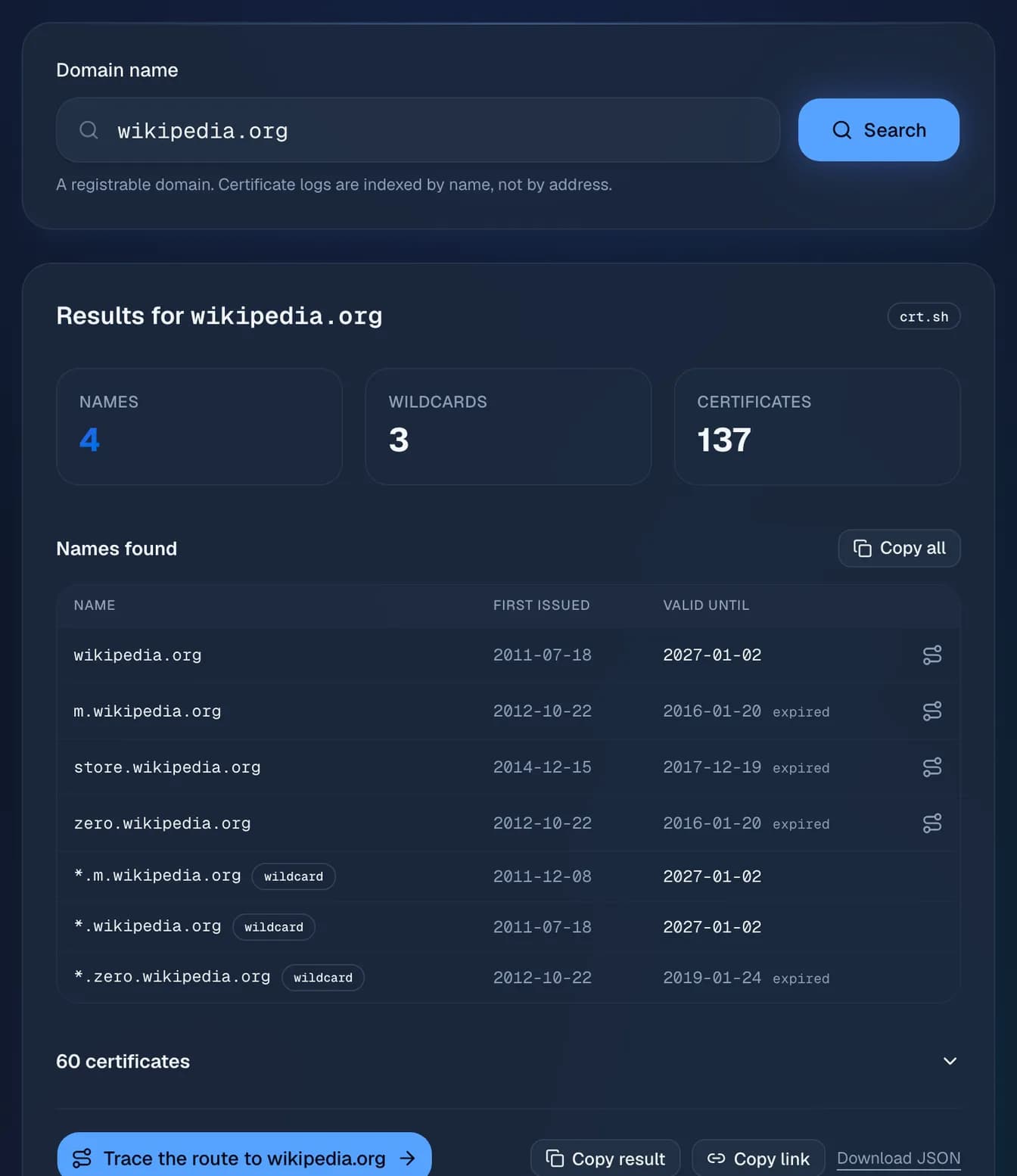Click the Names found heading
The image size is (1017, 1176).
click(117, 549)
